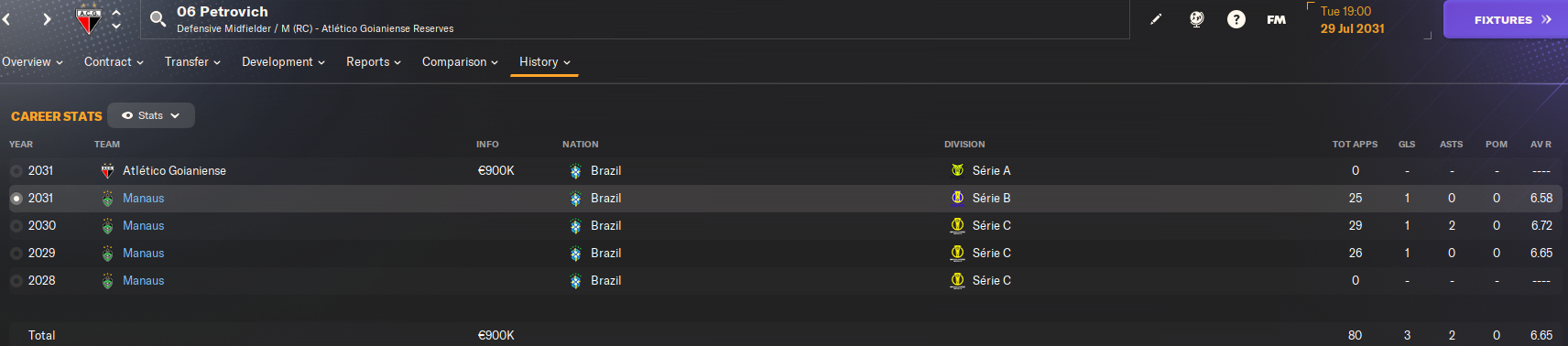This screenshot has height=346, width=1568.
Task: Go back with the left arrow
Action: (6, 18)
